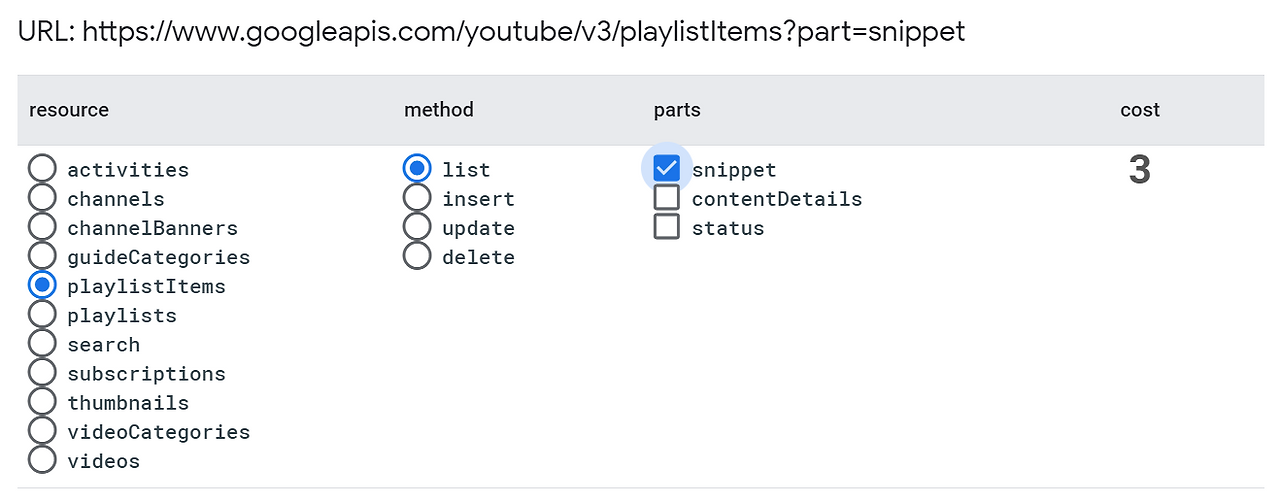
Task: Select the activities resource radio button
Action: 42,170
